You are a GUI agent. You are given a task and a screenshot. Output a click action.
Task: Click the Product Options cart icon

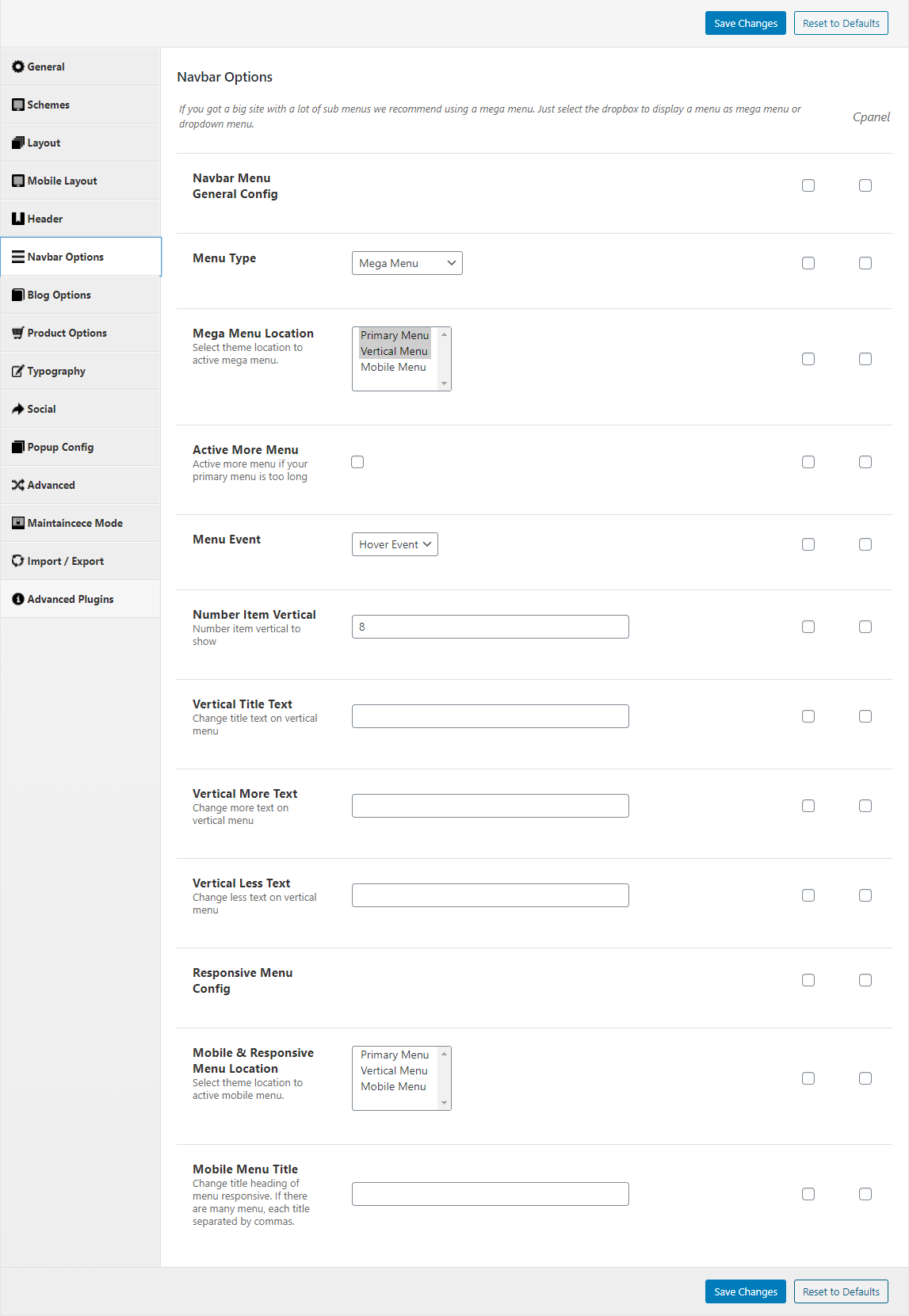[18, 333]
